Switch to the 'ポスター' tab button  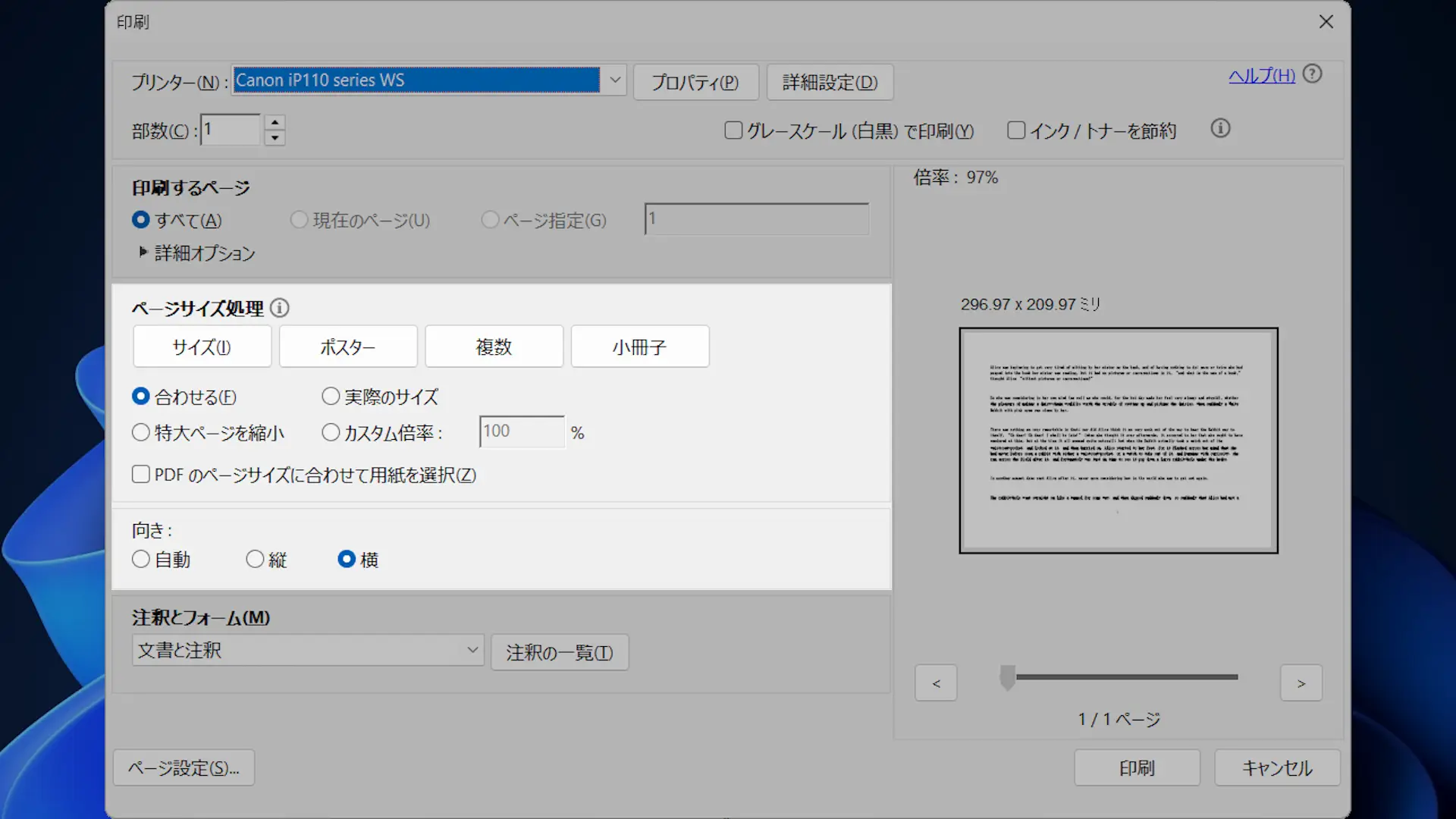348,347
